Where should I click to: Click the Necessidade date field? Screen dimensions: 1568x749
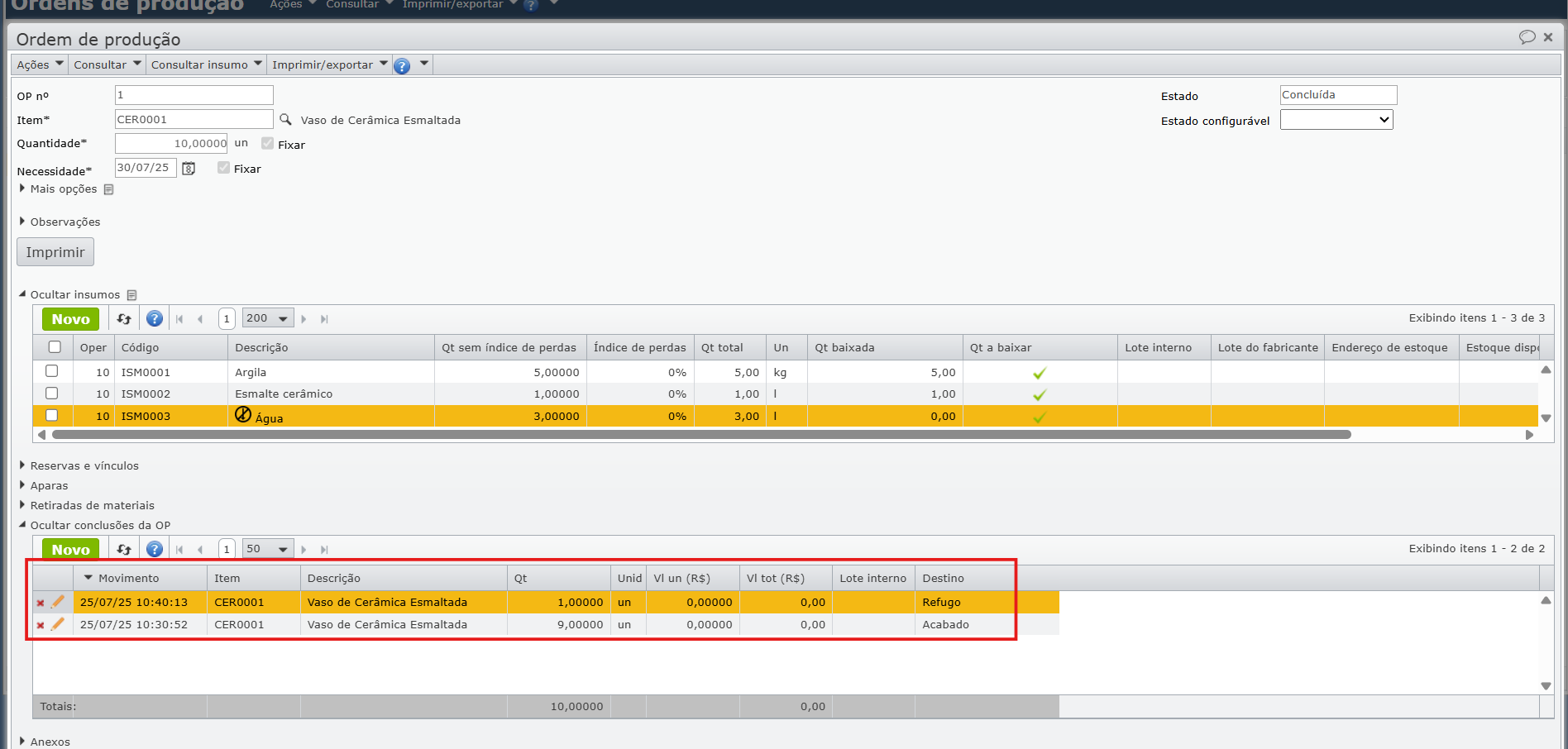146,168
